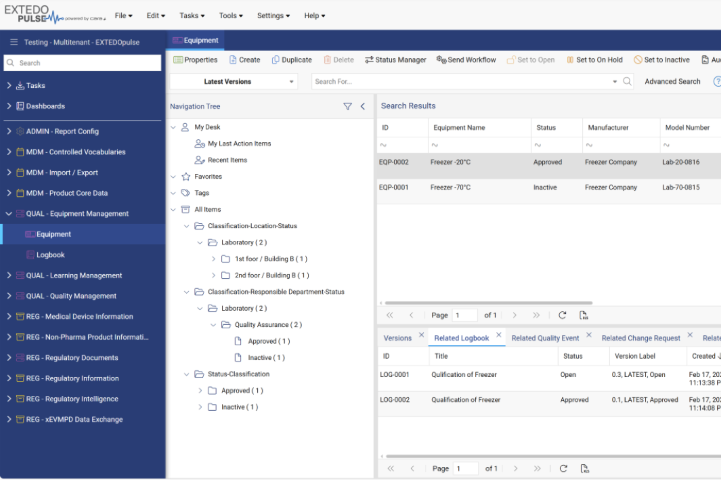Expand ADMIN - Report Config
The width and height of the screenshot is (721, 480).
(9, 131)
